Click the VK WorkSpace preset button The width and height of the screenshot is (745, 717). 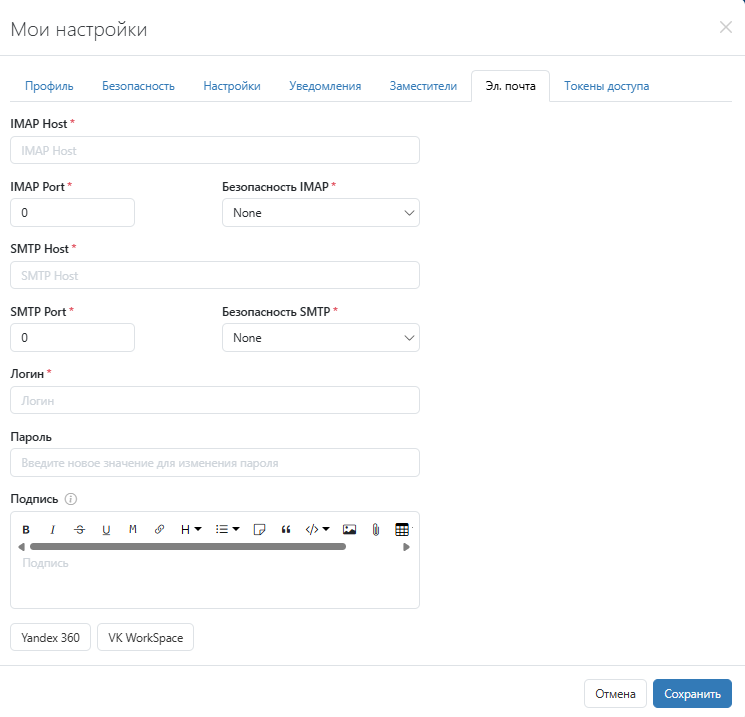(145, 637)
